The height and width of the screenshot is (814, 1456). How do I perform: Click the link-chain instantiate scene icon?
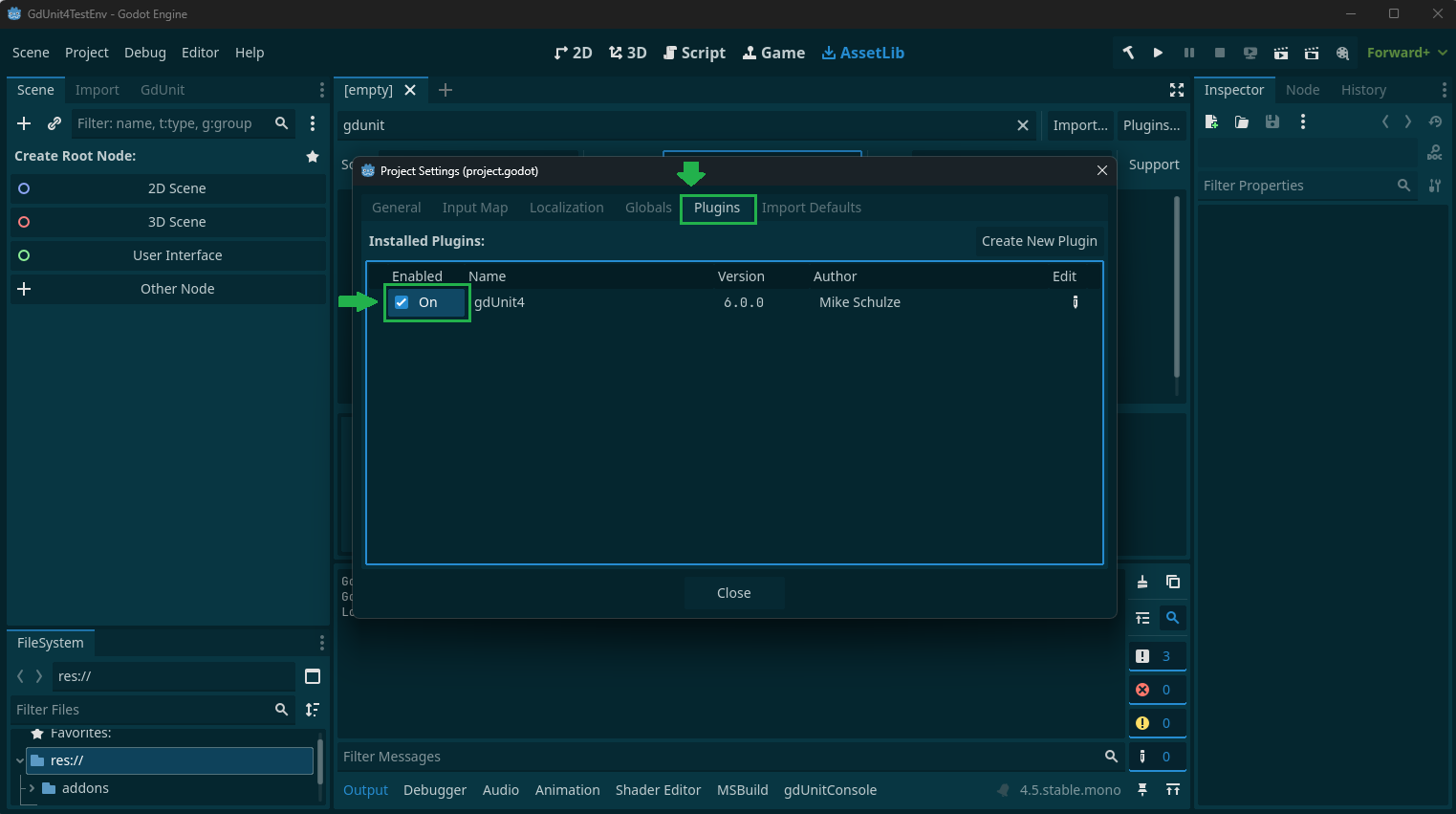(x=54, y=123)
